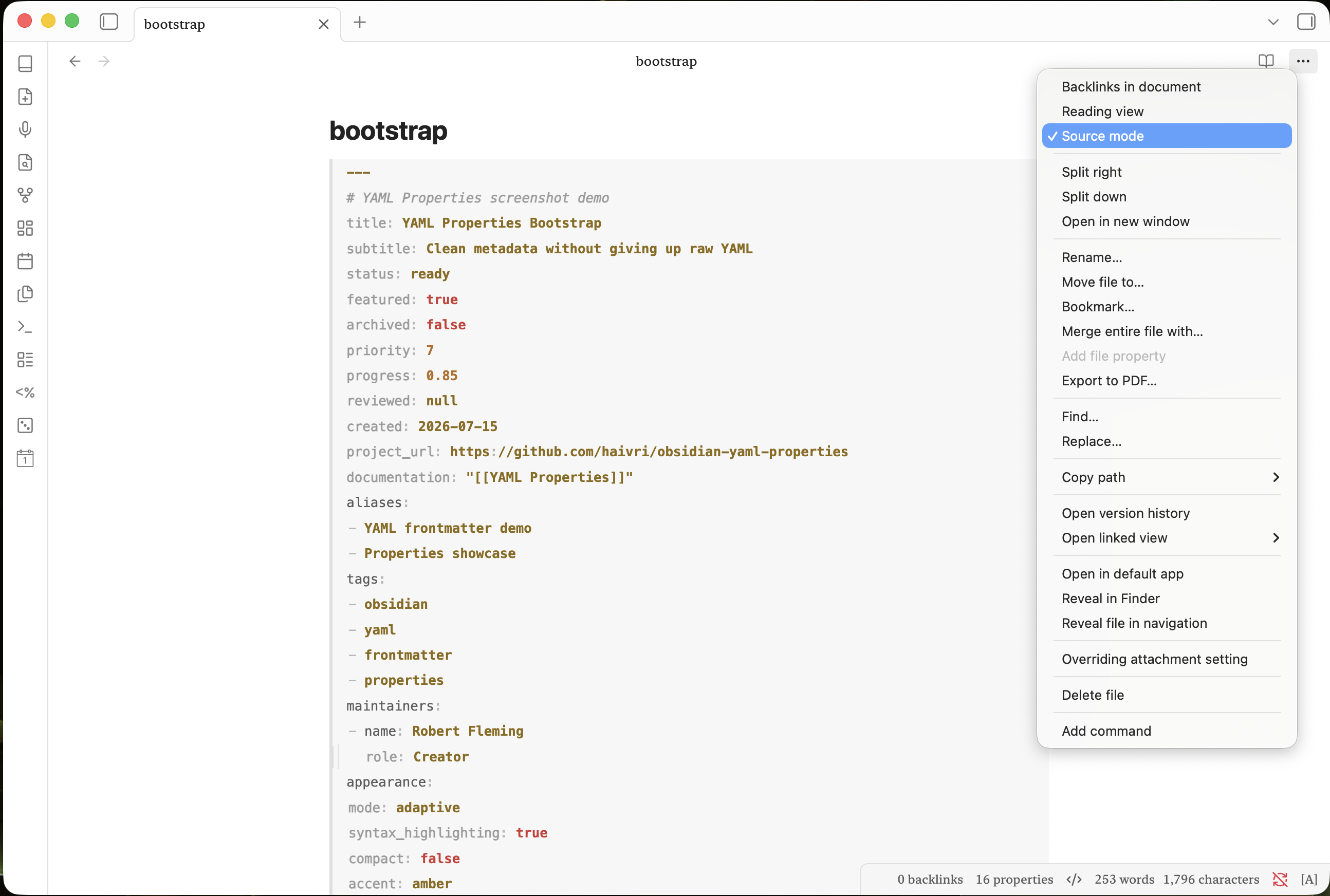Click the source mode code icon in status bar
The image size is (1330, 896).
pyautogui.click(x=1074, y=879)
